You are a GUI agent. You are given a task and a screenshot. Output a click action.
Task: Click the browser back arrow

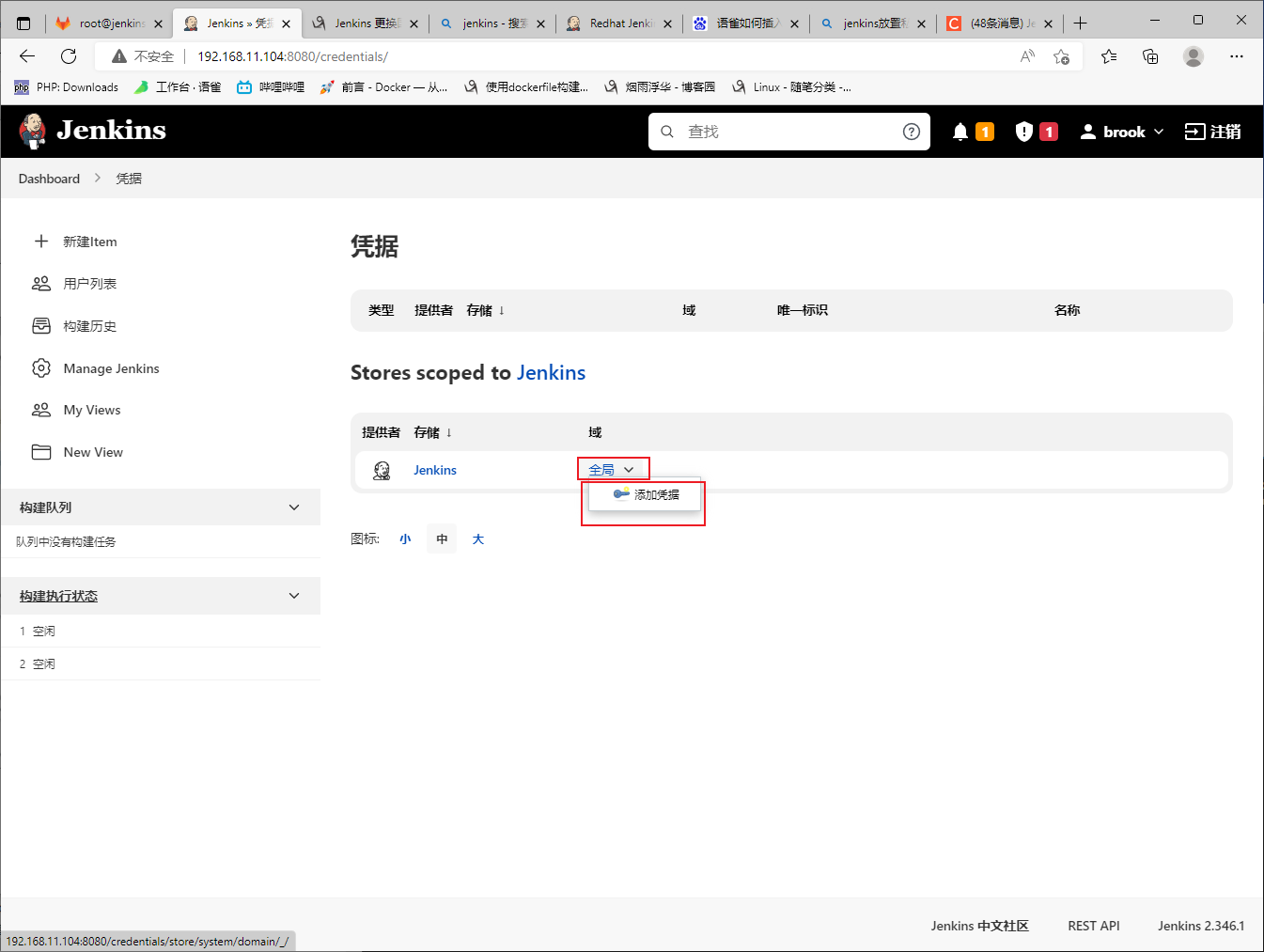(27, 56)
